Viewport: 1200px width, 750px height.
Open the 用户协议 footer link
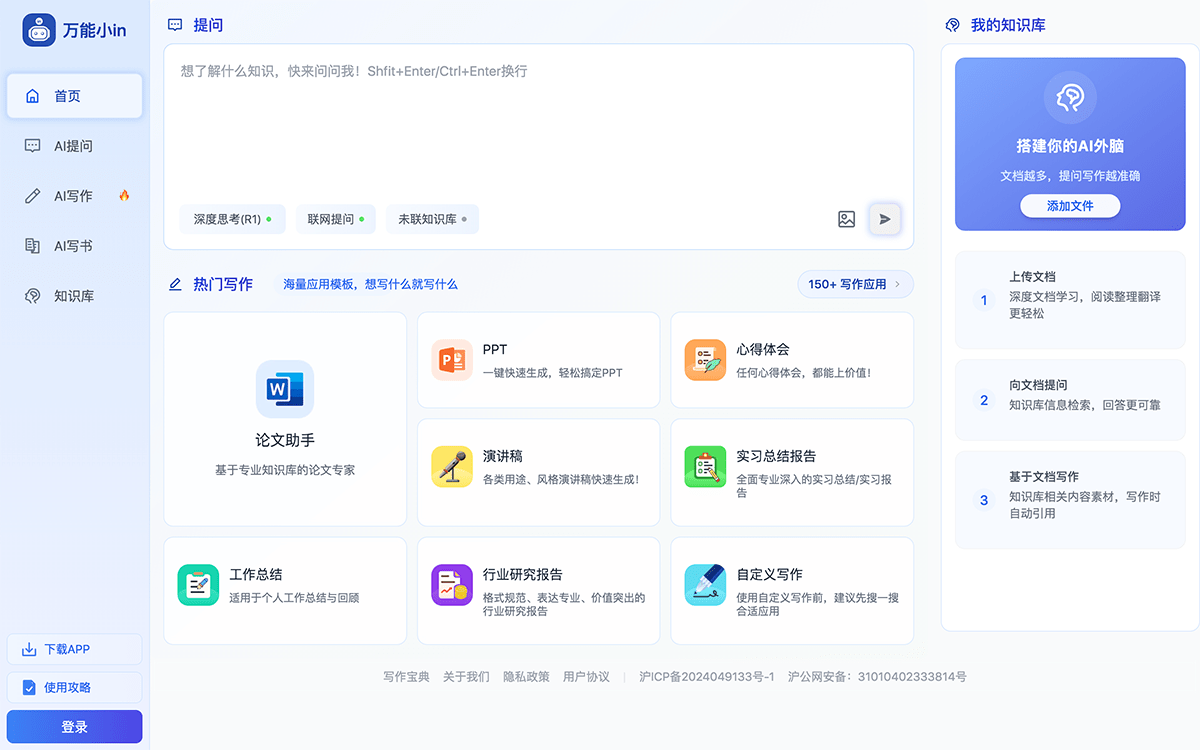pos(586,677)
